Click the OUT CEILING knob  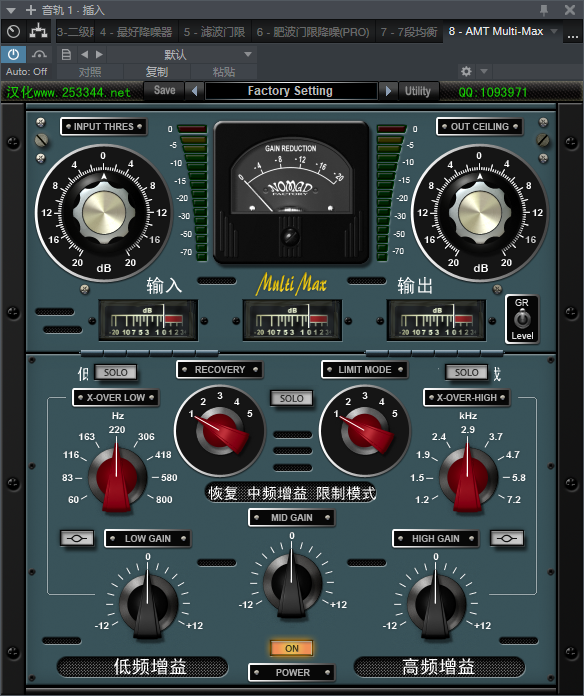pyautogui.click(x=479, y=213)
